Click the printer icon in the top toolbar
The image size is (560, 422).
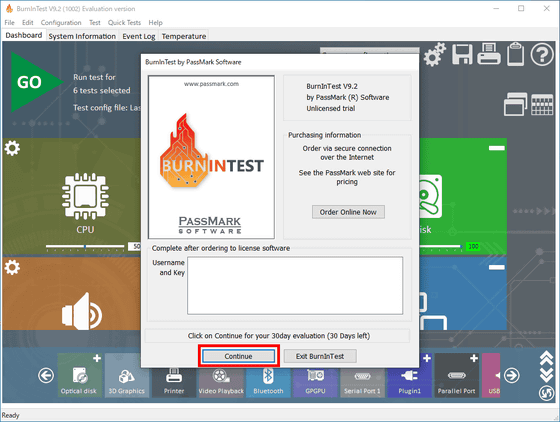489,54
